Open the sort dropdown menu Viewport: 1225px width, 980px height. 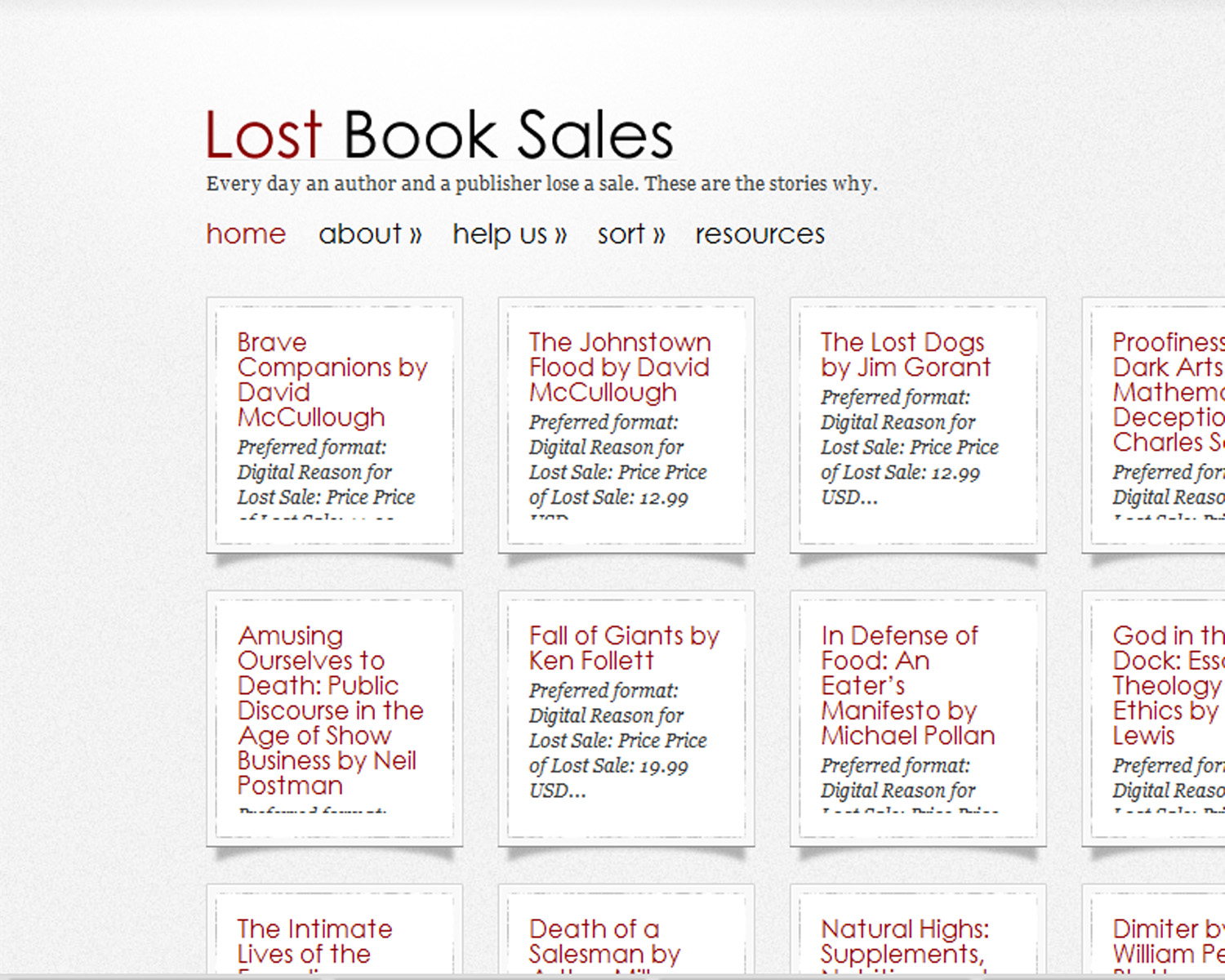pos(630,234)
